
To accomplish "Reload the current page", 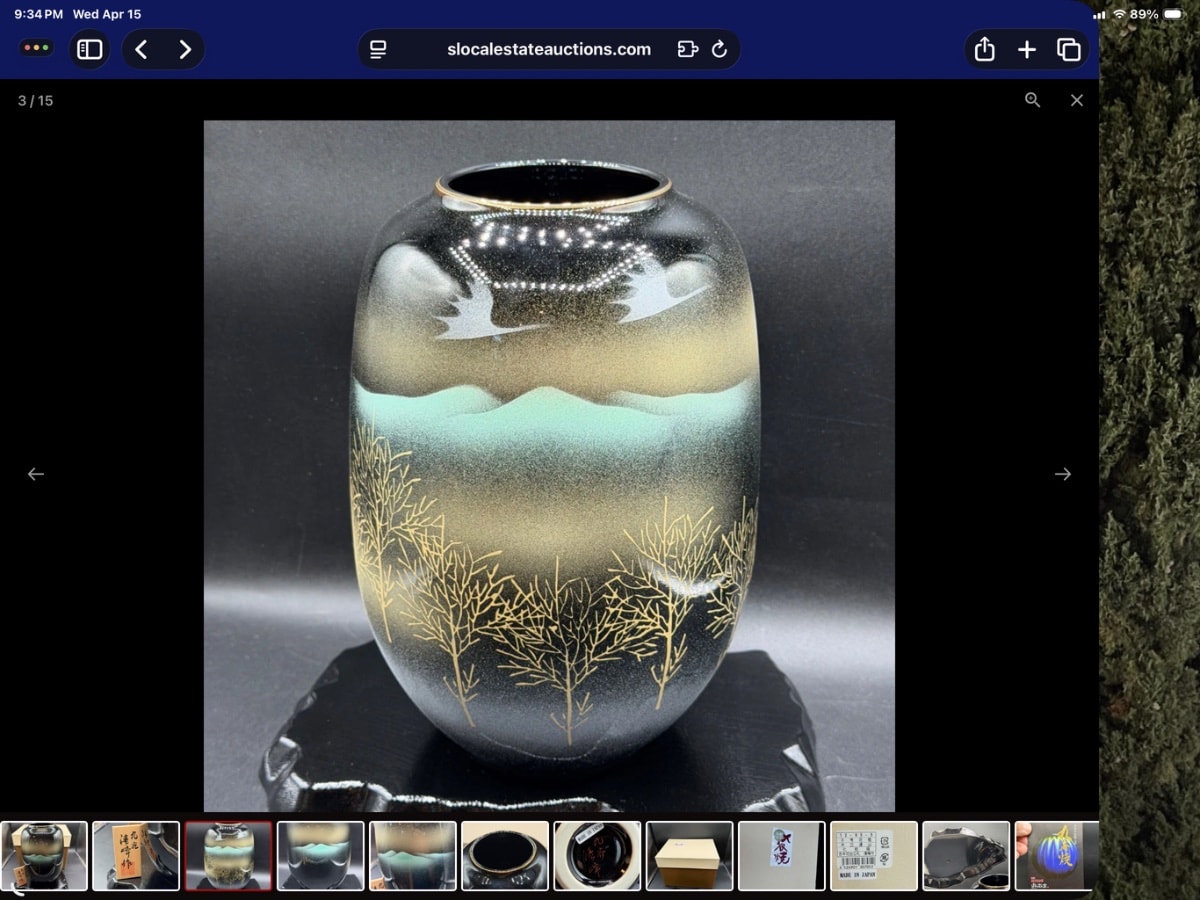I will (719, 49).
